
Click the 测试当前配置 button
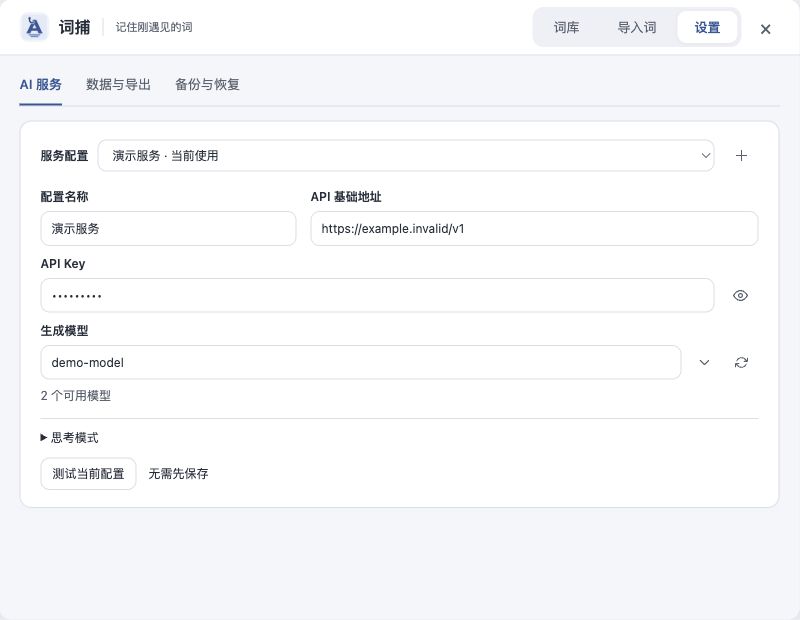click(88, 474)
